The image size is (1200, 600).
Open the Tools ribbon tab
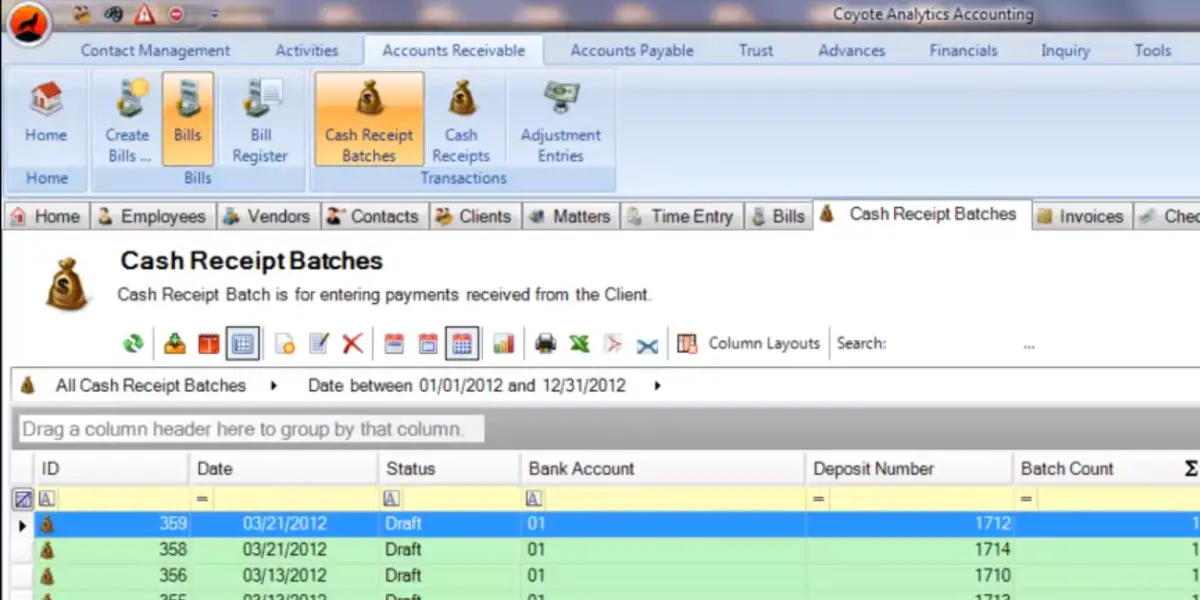1153,50
